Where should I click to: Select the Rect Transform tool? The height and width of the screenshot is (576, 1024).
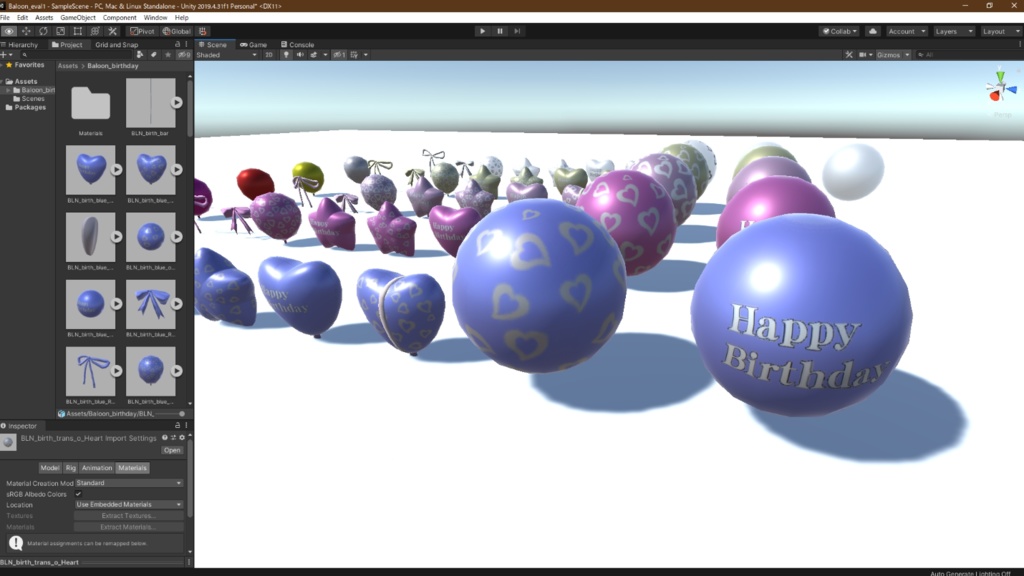(x=78, y=31)
